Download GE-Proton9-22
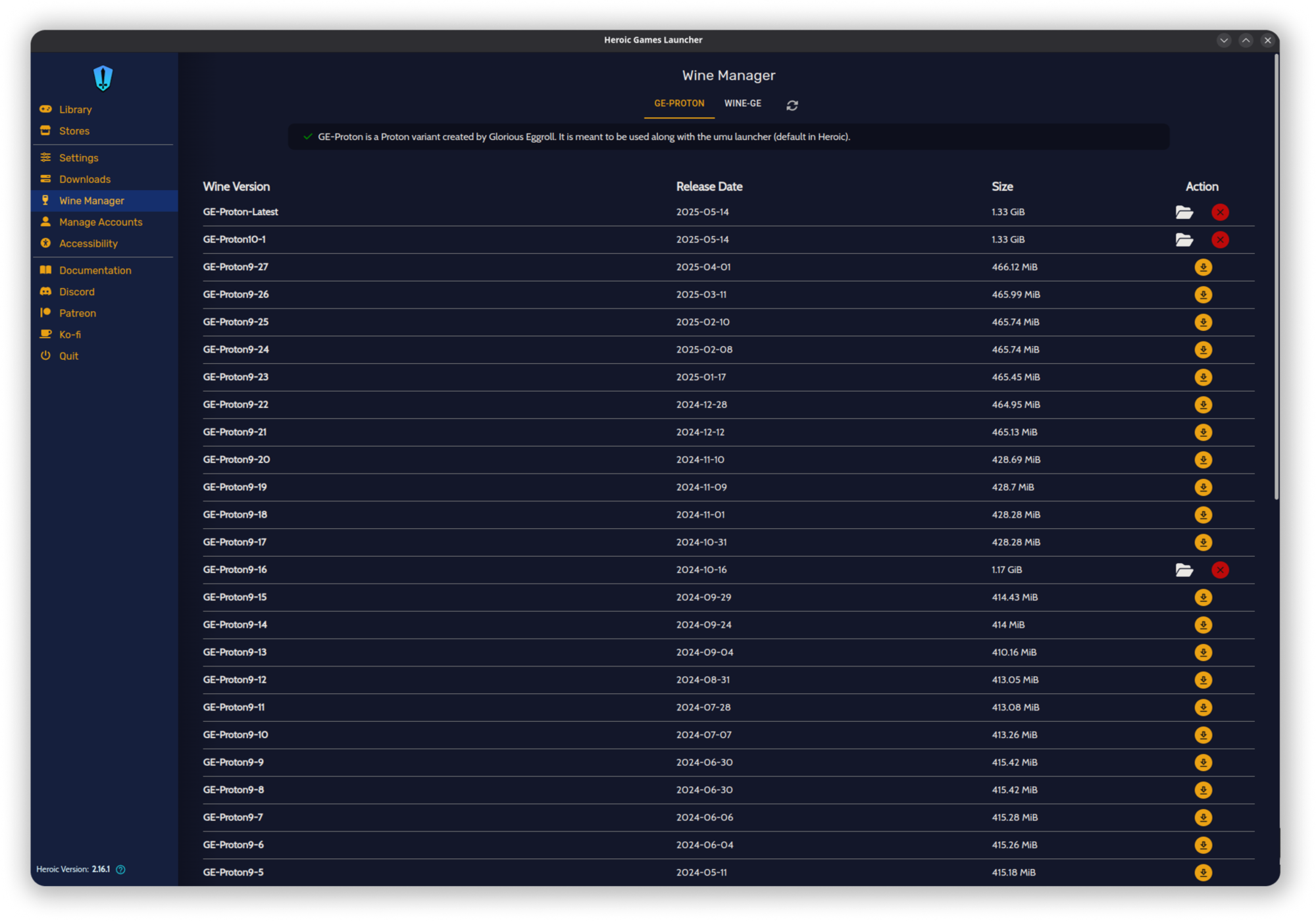1316x921 pixels. [x=1203, y=405]
